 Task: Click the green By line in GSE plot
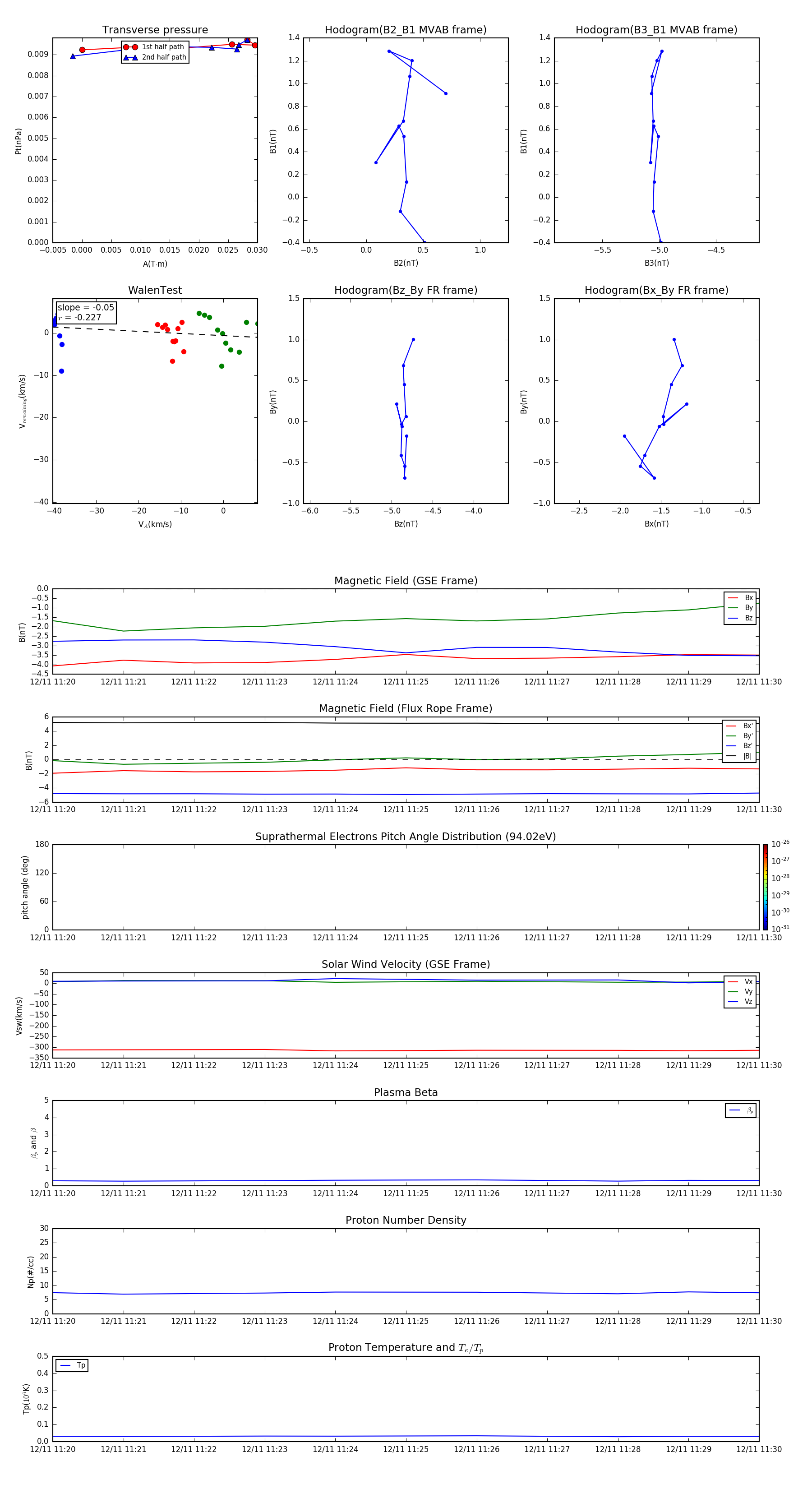[x=406, y=619]
